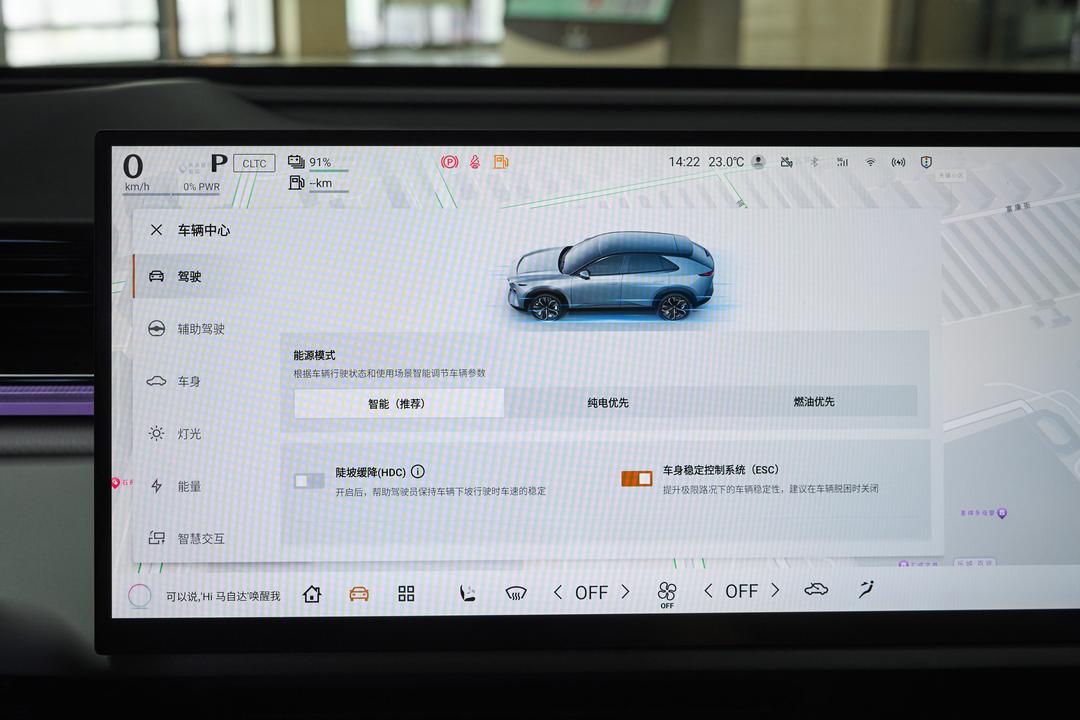Toggle 车身稳定控制系统 (ESC) switch
The width and height of the screenshot is (1080, 720).
coord(636,478)
